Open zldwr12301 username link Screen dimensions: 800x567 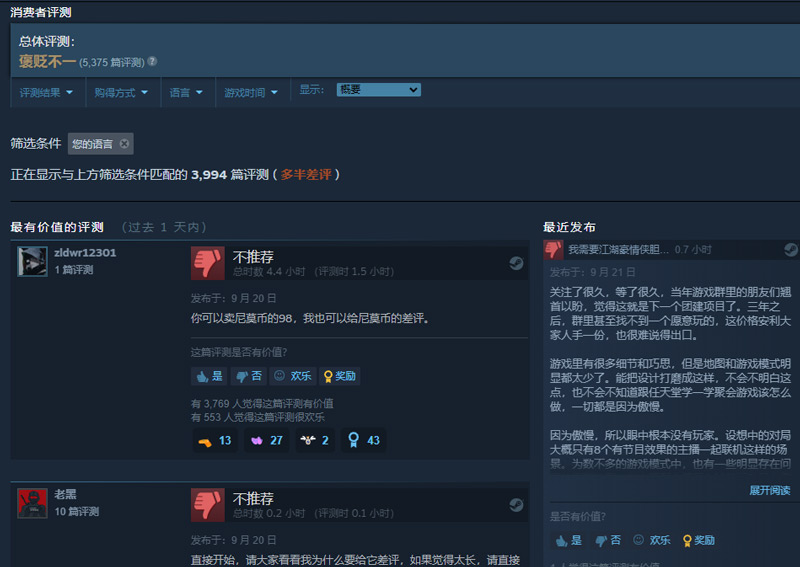[x=85, y=253]
